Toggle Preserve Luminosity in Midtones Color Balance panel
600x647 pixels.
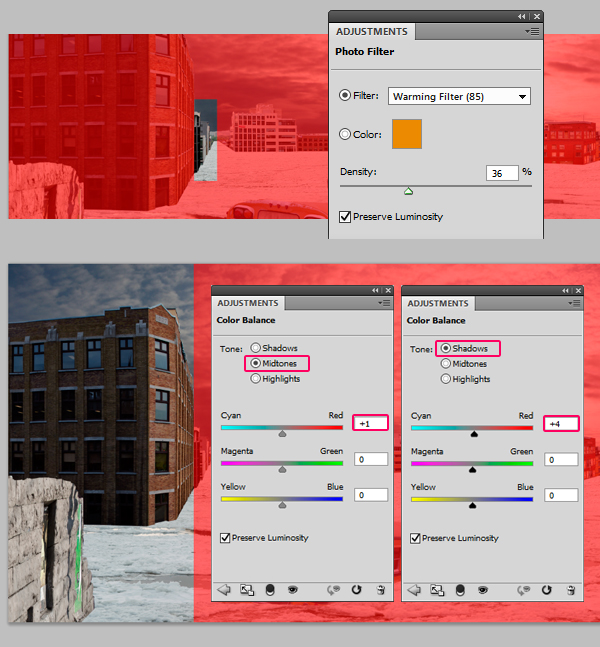point(225,538)
